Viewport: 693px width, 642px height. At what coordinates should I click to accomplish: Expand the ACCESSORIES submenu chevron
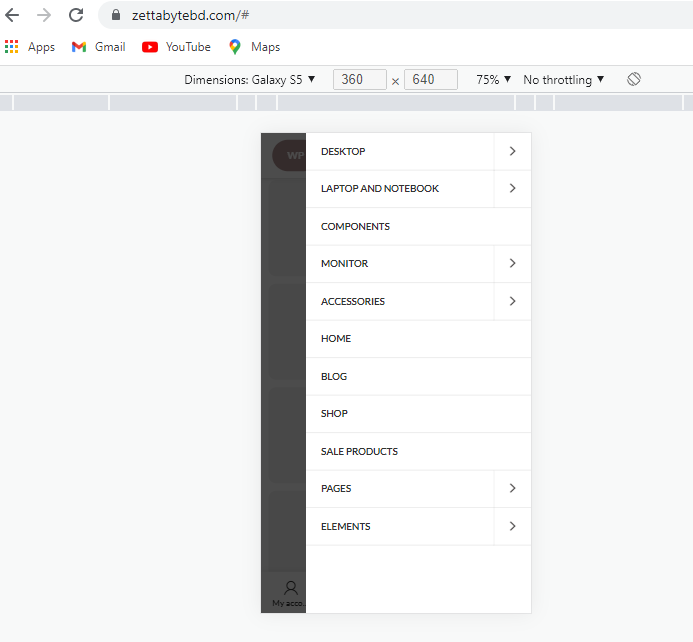coord(513,301)
